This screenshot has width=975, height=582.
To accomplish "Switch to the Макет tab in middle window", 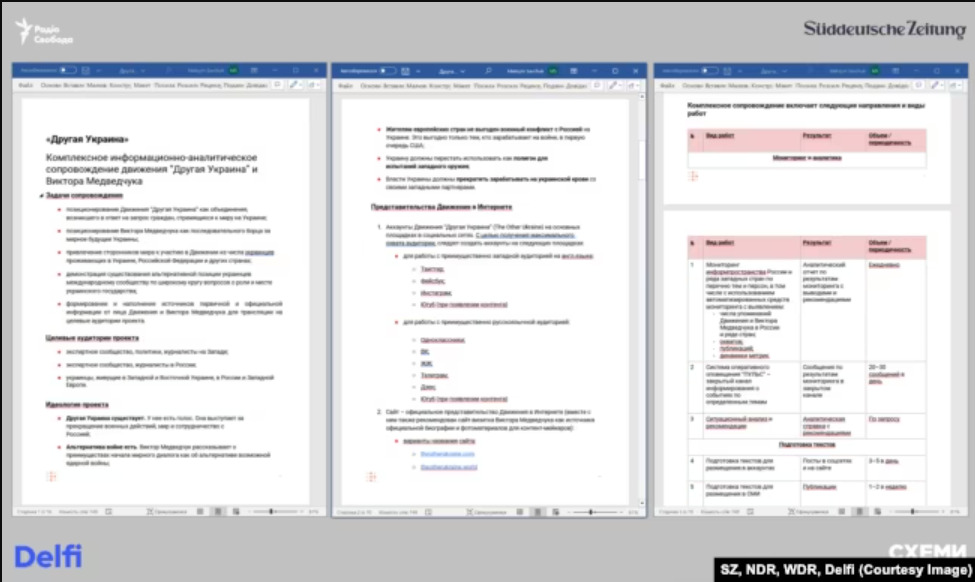I will (461, 85).
